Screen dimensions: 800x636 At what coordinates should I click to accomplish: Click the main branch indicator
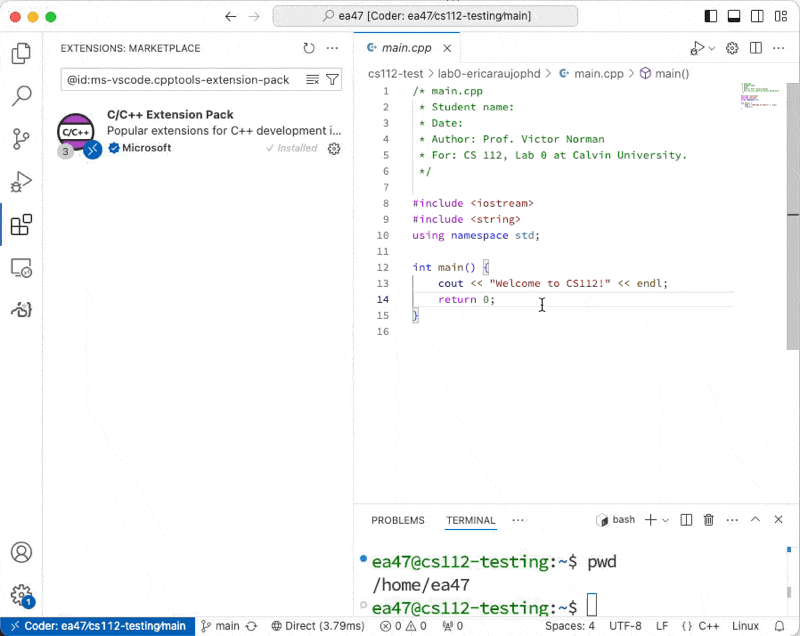pos(219,626)
